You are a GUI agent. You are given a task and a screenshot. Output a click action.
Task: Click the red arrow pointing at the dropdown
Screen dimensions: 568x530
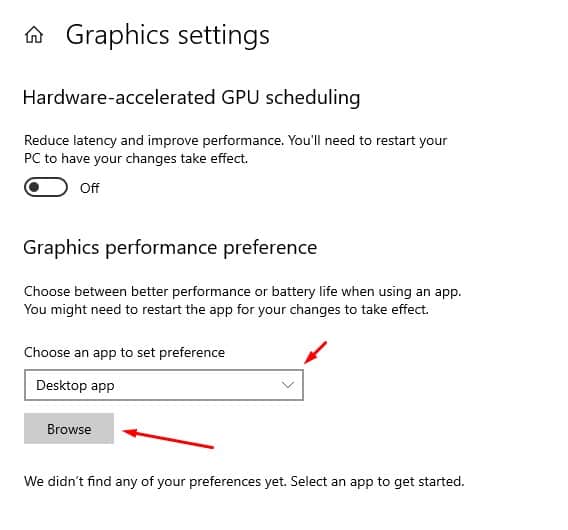(316, 352)
